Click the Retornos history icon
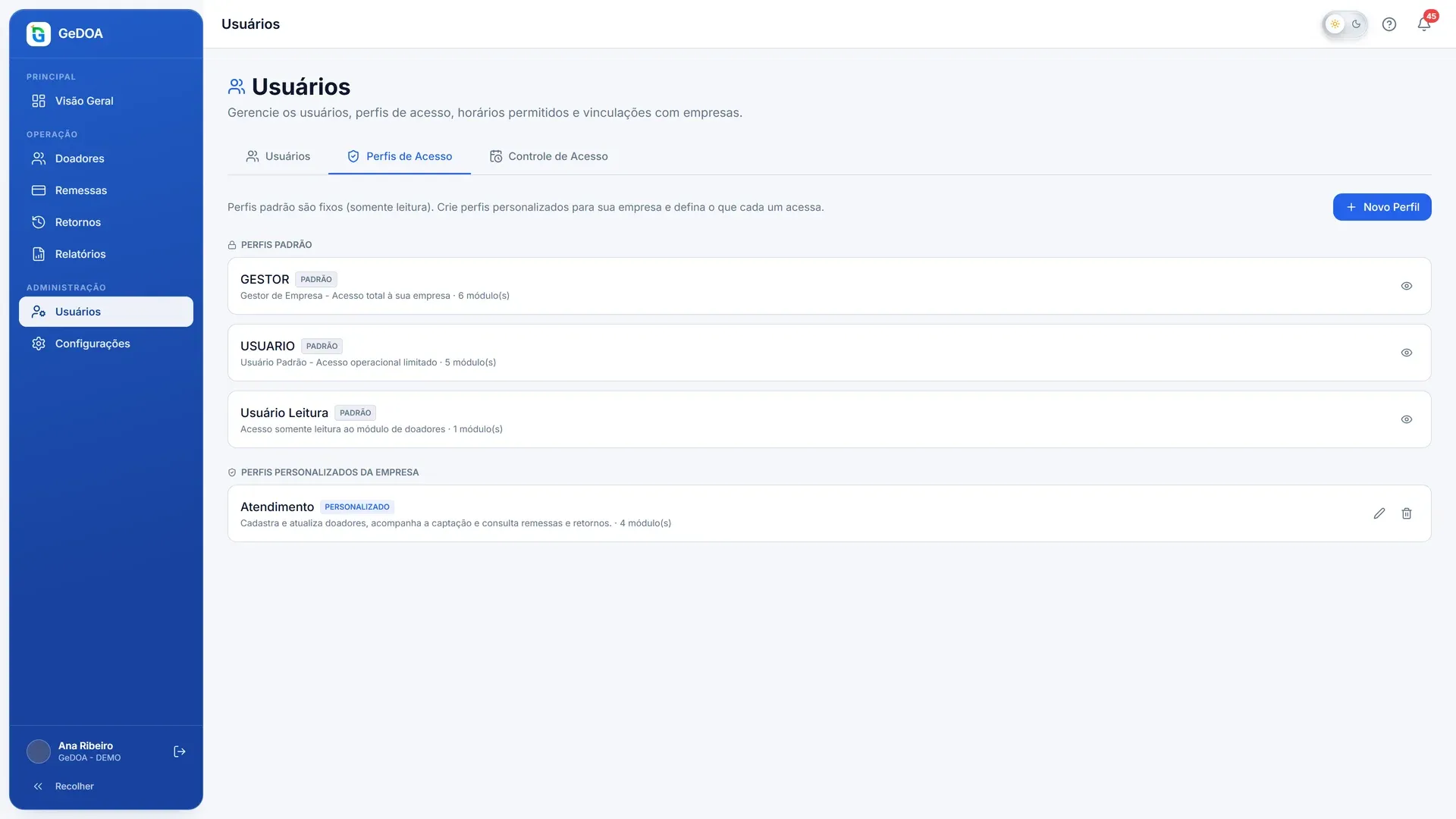This screenshot has height=819, width=1456. pyautogui.click(x=39, y=222)
